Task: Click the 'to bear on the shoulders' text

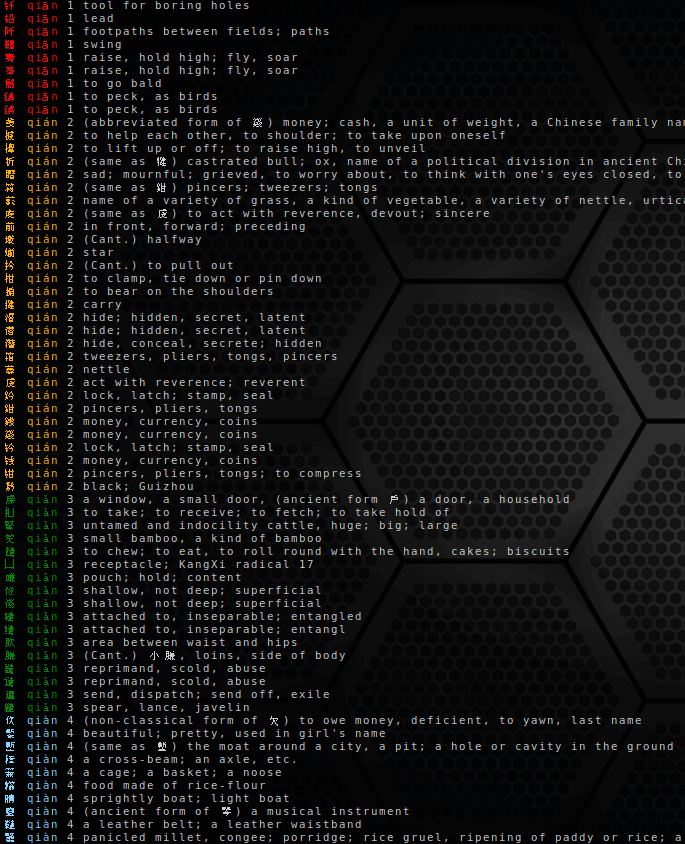Action: click(x=178, y=292)
